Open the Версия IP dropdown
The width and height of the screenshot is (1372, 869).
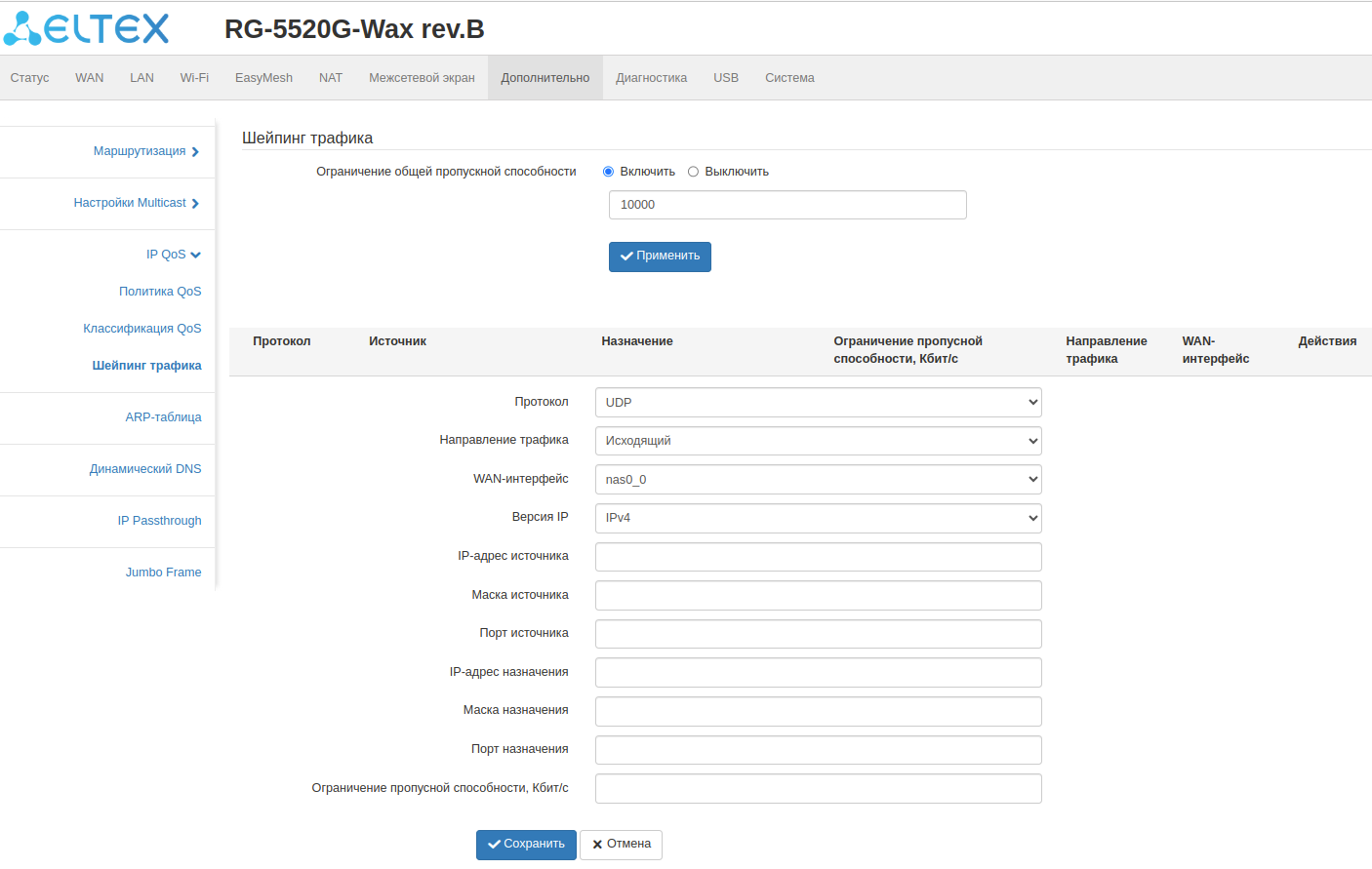pos(818,518)
